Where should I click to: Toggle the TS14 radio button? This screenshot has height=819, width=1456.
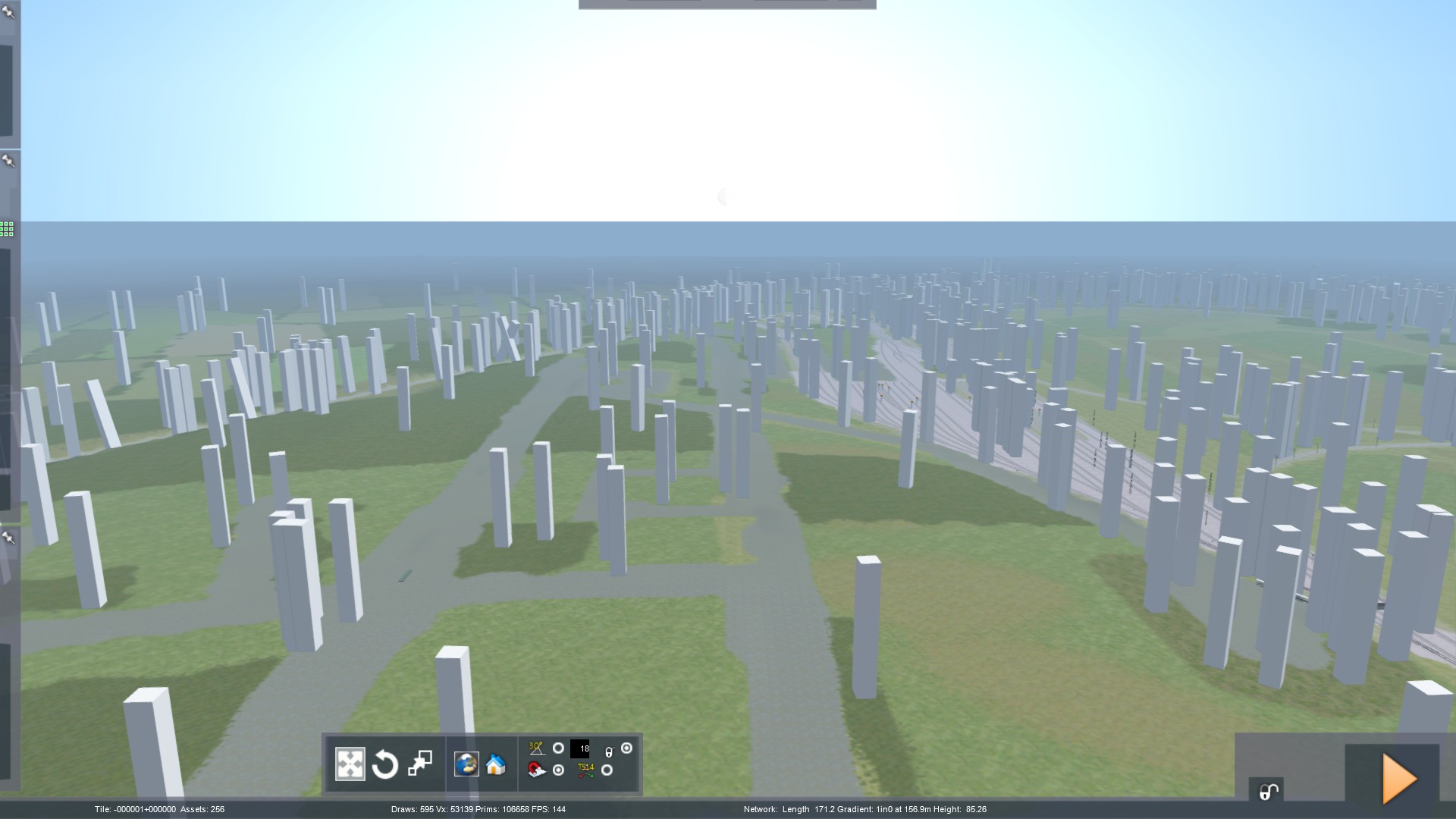click(607, 770)
